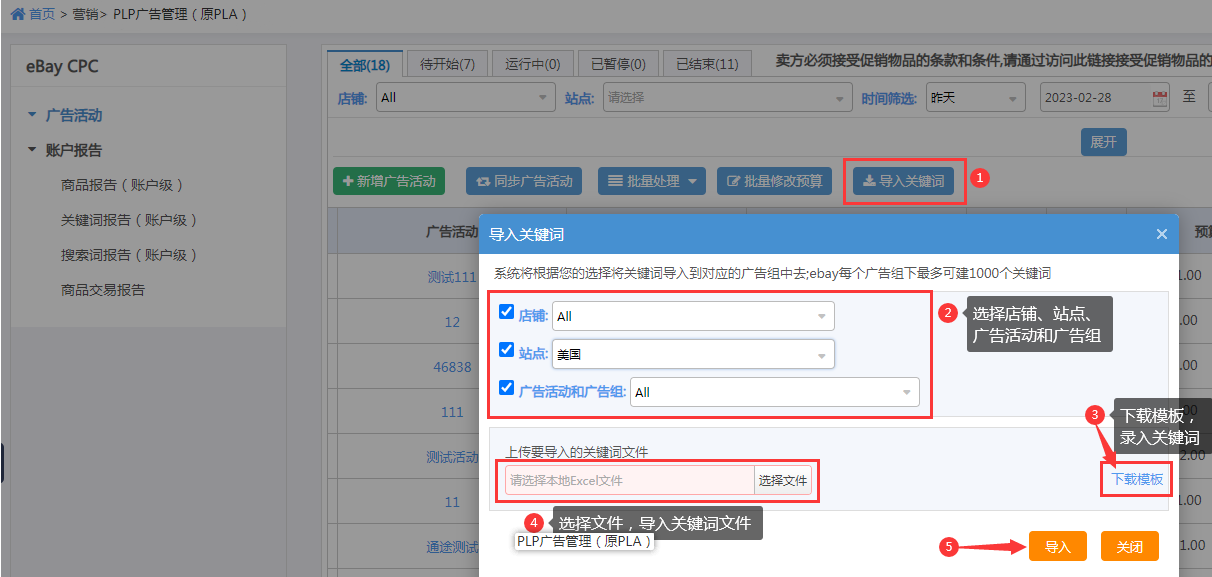Open campaign 11 in table
Screen dimensions: 1212x577
[x=453, y=502]
